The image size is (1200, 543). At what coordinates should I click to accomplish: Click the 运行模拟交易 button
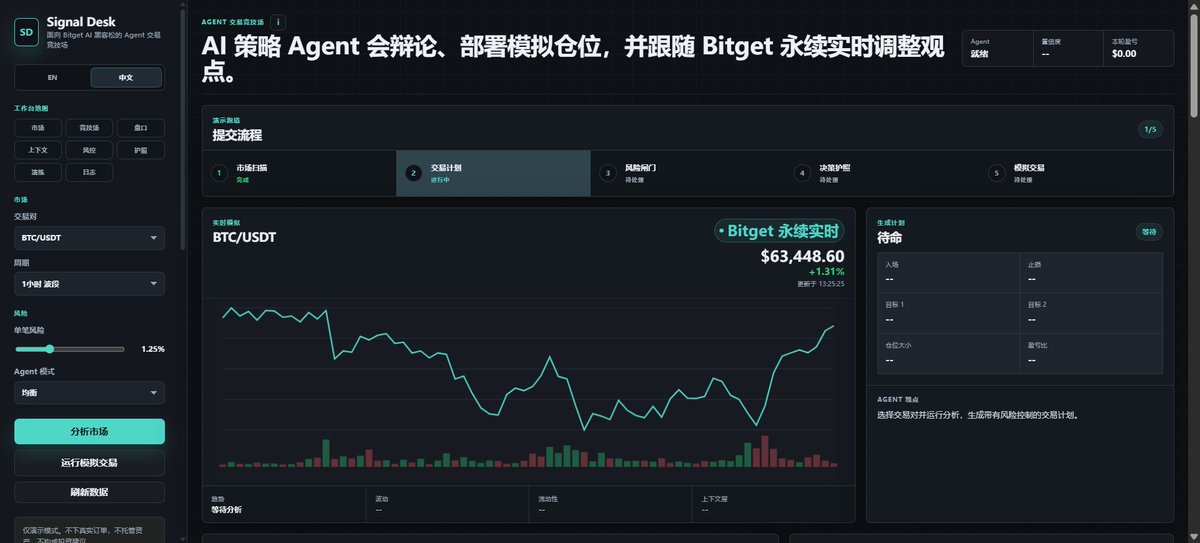(89, 462)
